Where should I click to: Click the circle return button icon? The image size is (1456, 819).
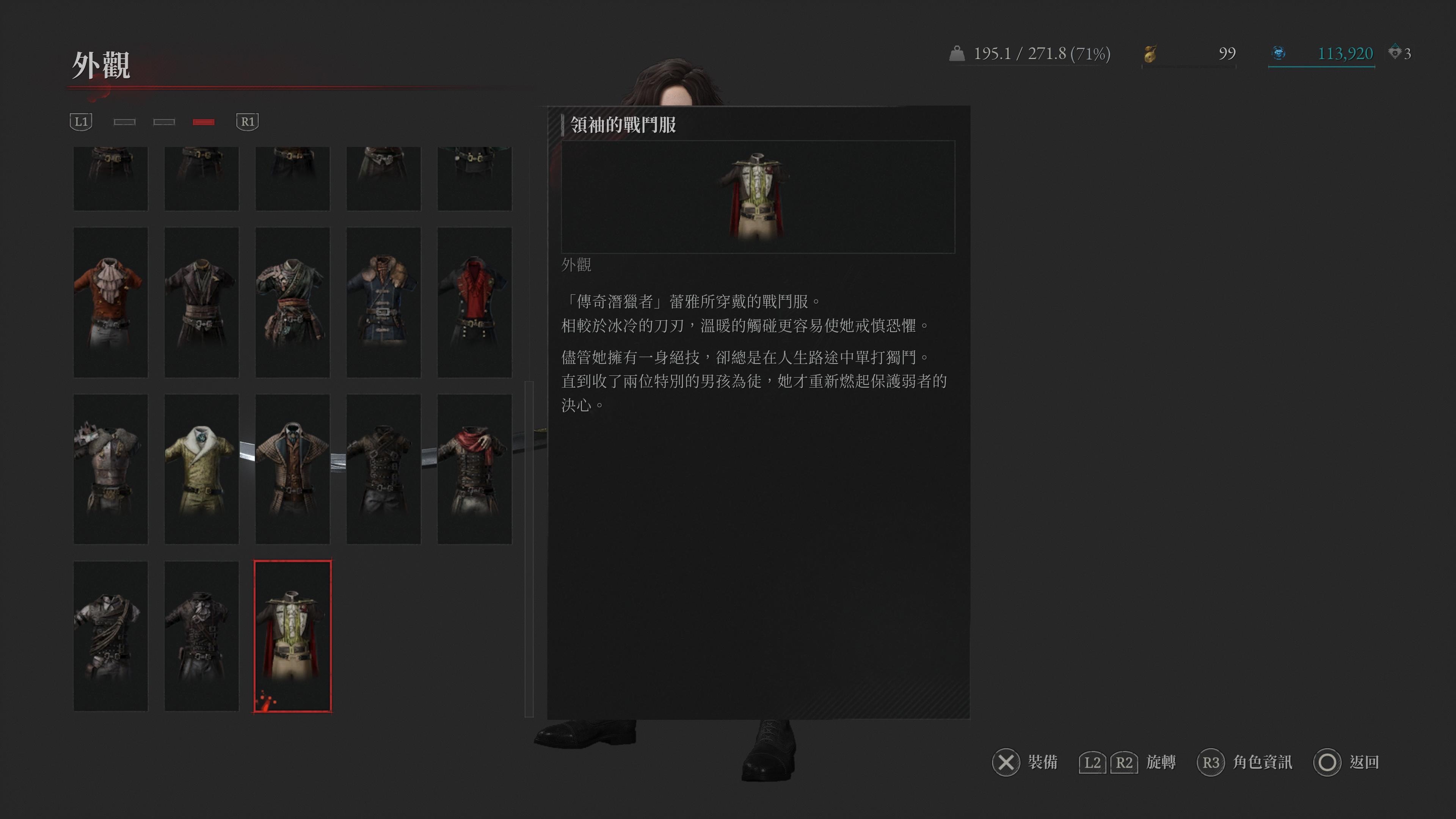(1327, 763)
